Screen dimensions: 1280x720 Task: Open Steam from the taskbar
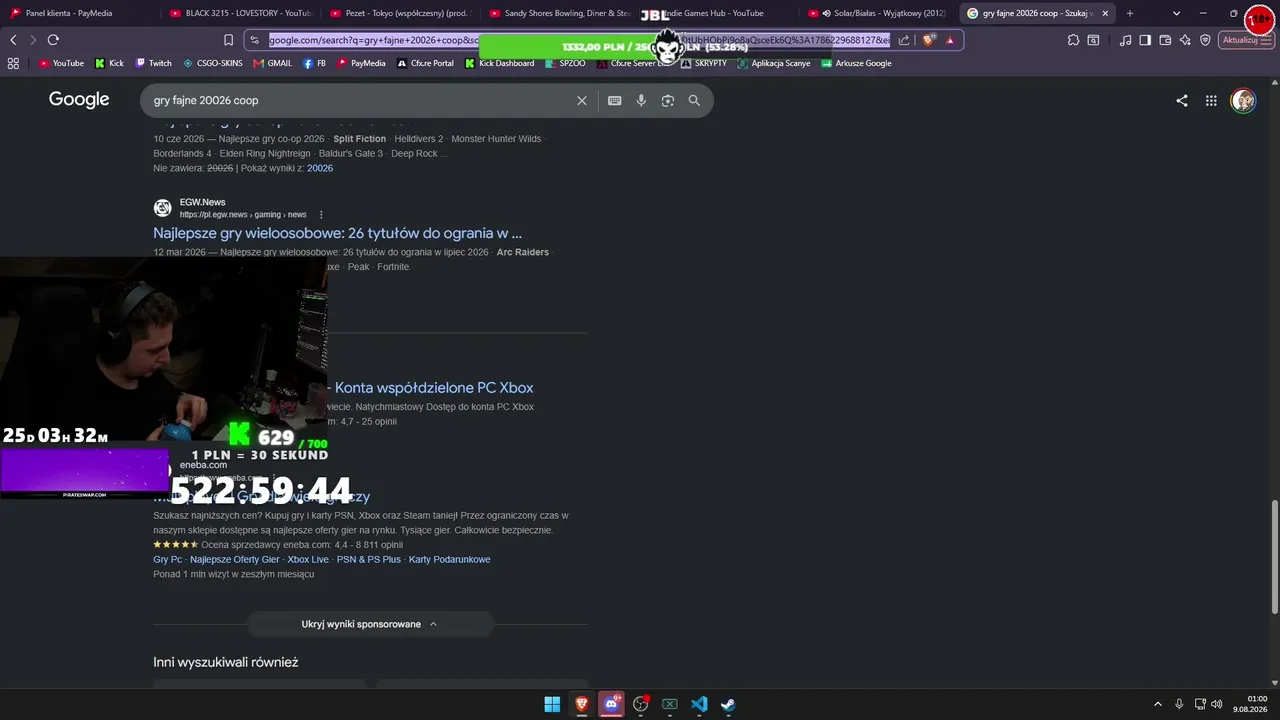pos(728,704)
